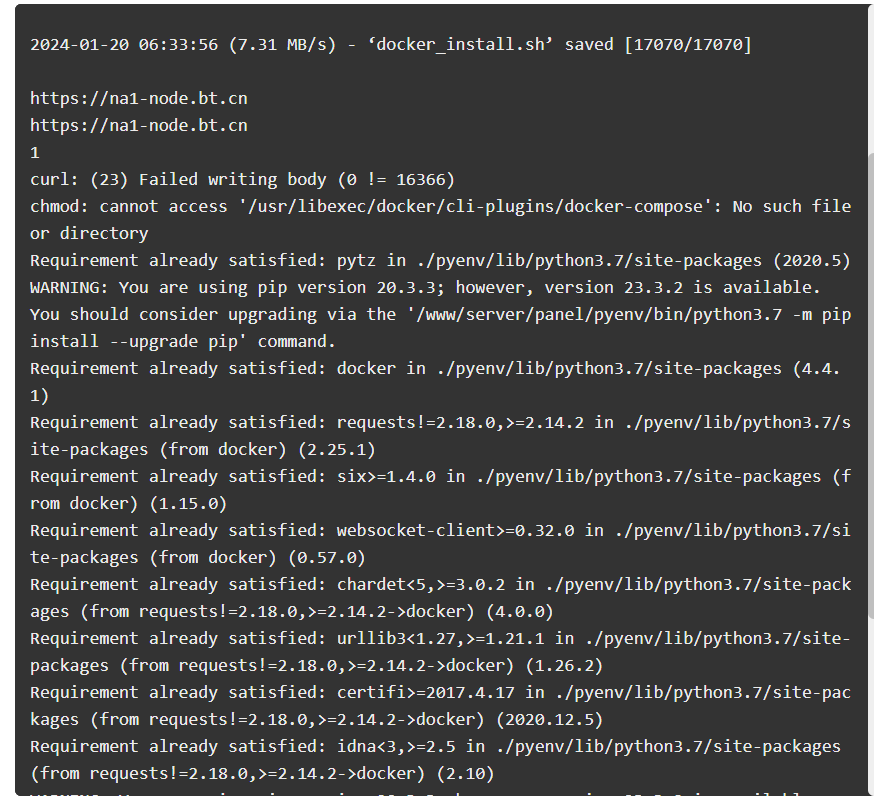Click the six>=1.4.0 requirement line
Viewport: 874px width, 804px height.
(440, 490)
